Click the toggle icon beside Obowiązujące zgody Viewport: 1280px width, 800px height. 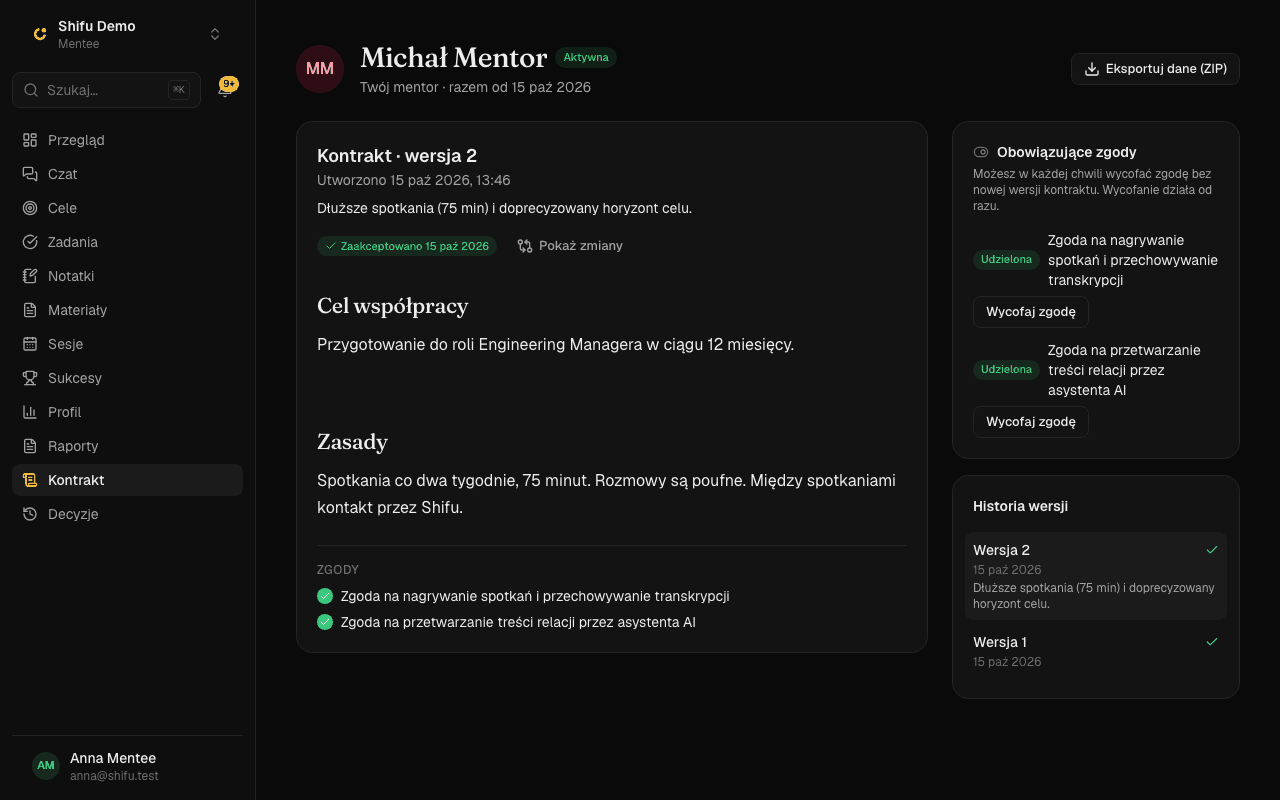click(981, 152)
